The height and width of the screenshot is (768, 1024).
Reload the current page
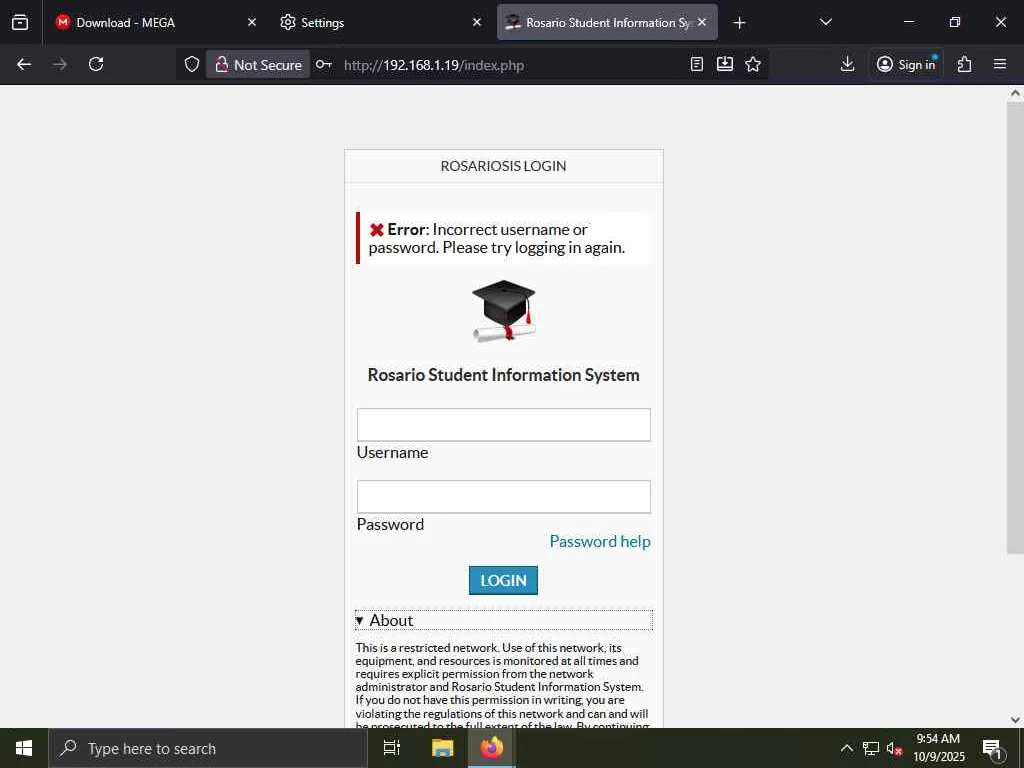96,64
